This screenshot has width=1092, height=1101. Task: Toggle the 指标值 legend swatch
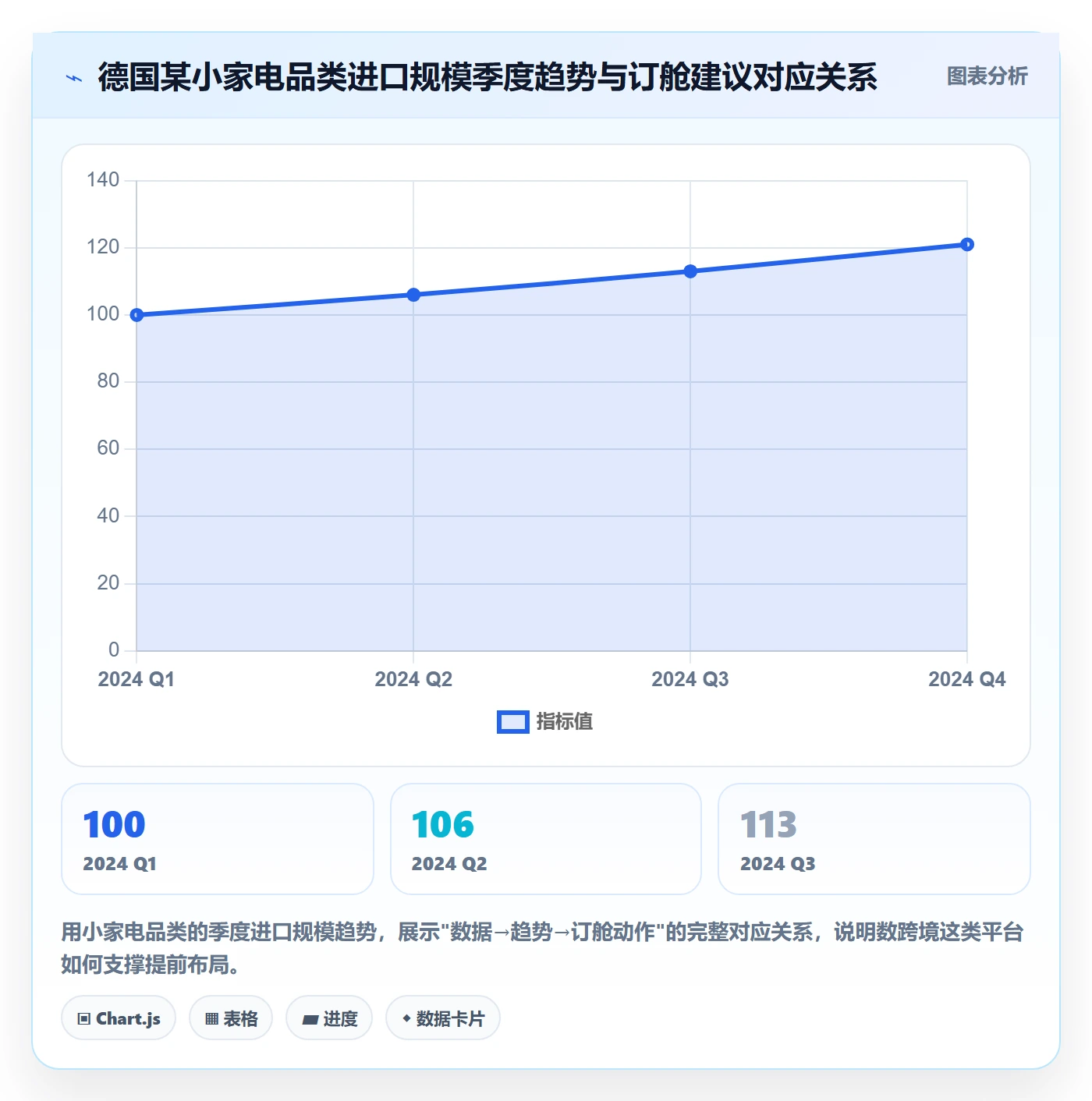(x=513, y=722)
